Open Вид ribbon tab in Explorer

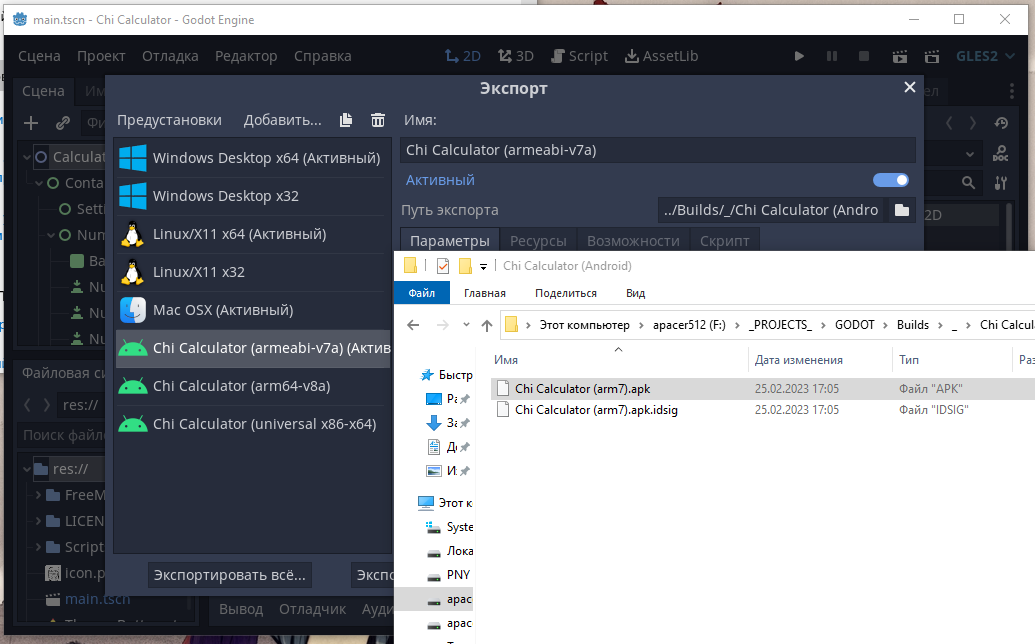635,293
